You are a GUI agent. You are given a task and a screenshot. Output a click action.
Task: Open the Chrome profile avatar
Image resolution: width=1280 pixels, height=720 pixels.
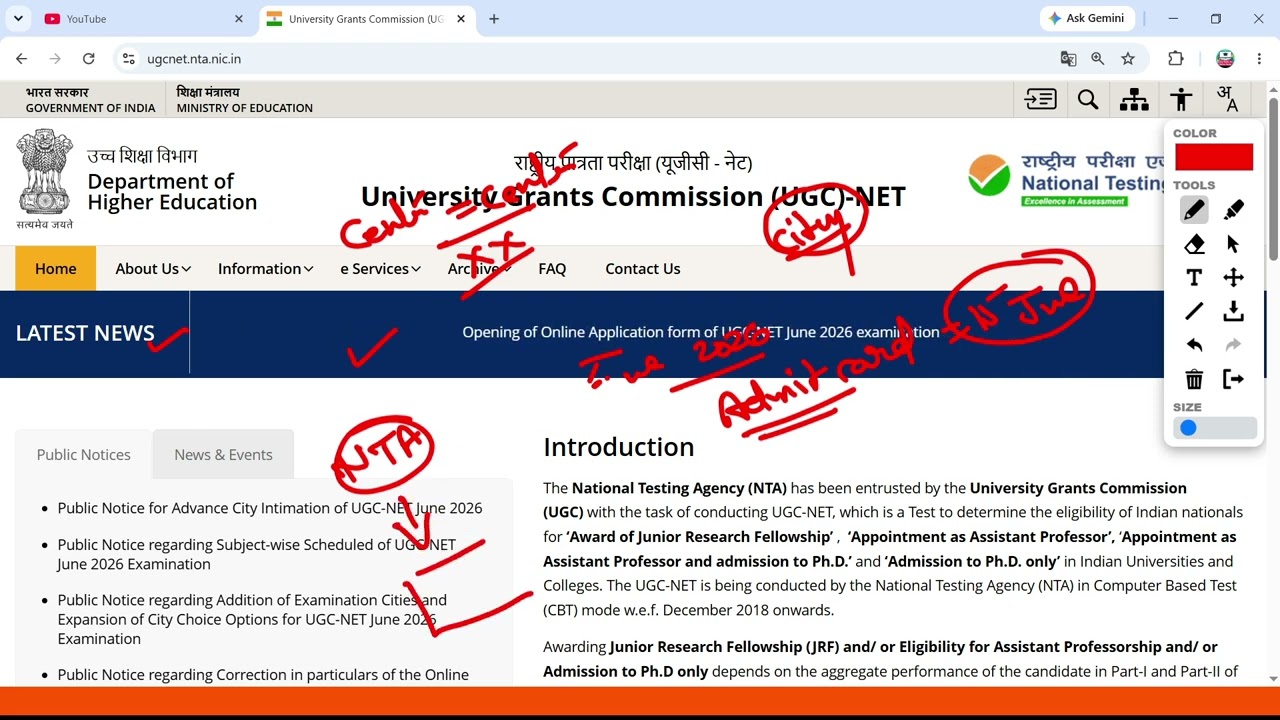coord(1225,59)
